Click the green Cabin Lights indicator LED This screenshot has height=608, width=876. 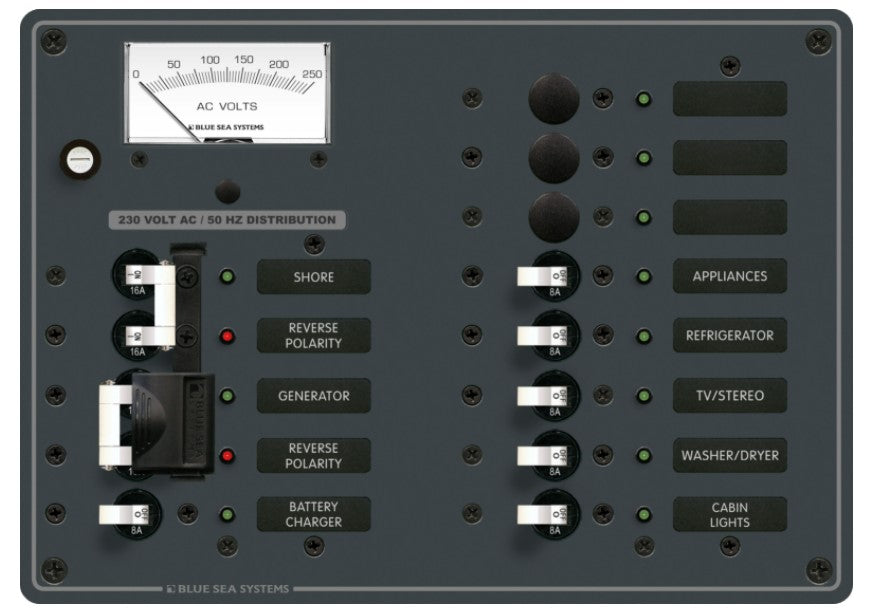click(x=645, y=515)
